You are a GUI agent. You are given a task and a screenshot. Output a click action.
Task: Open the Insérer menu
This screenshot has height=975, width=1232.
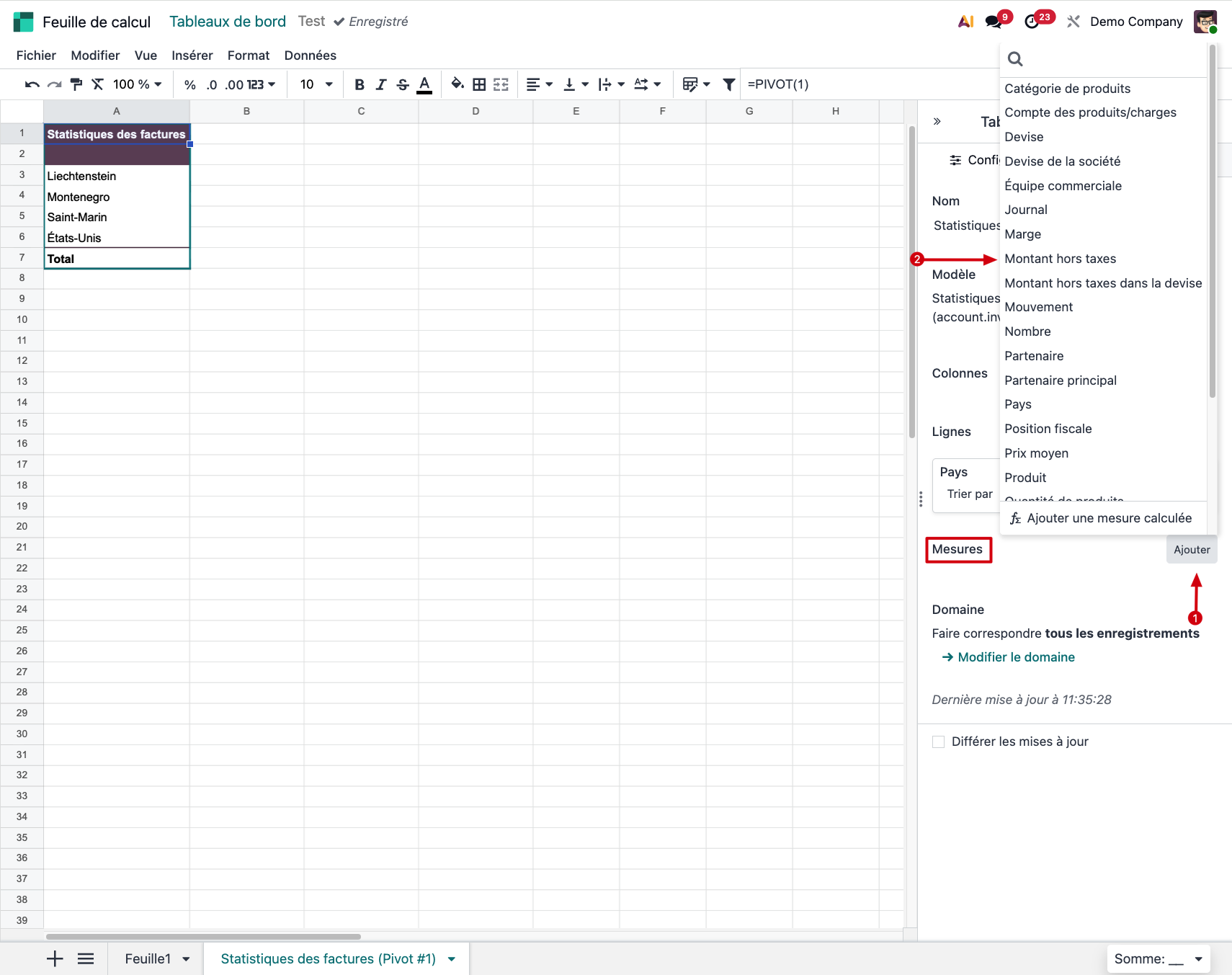pyautogui.click(x=192, y=55)
